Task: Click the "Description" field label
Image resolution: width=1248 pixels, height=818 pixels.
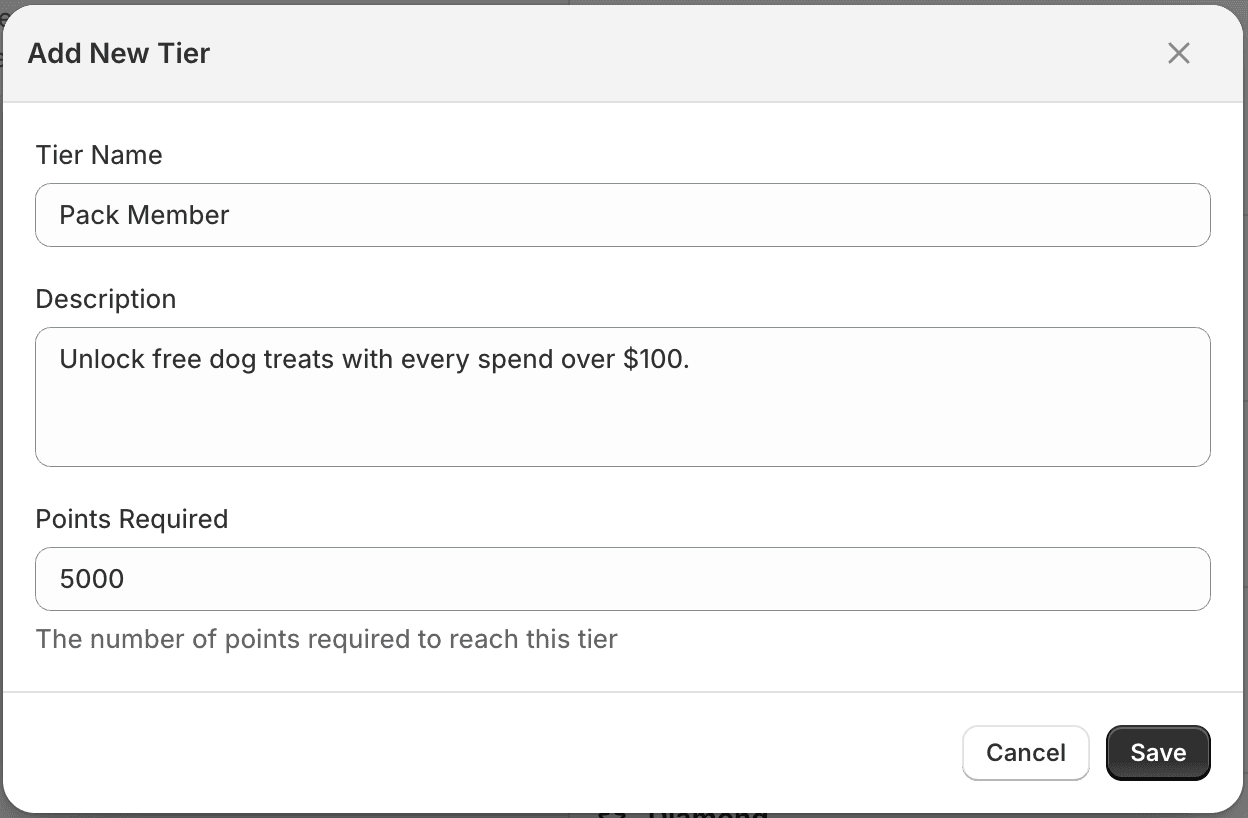Action: pos(106,299)
